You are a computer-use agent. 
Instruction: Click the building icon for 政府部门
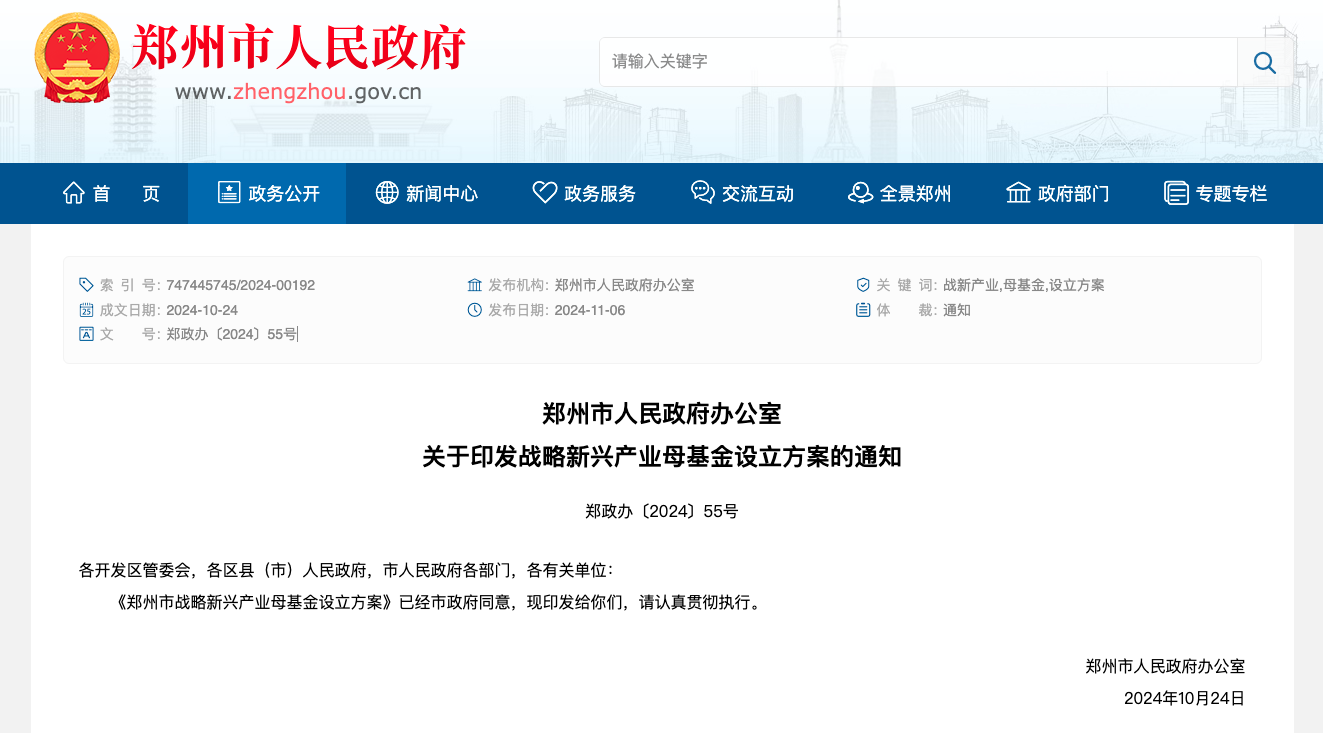(1018, 193)
